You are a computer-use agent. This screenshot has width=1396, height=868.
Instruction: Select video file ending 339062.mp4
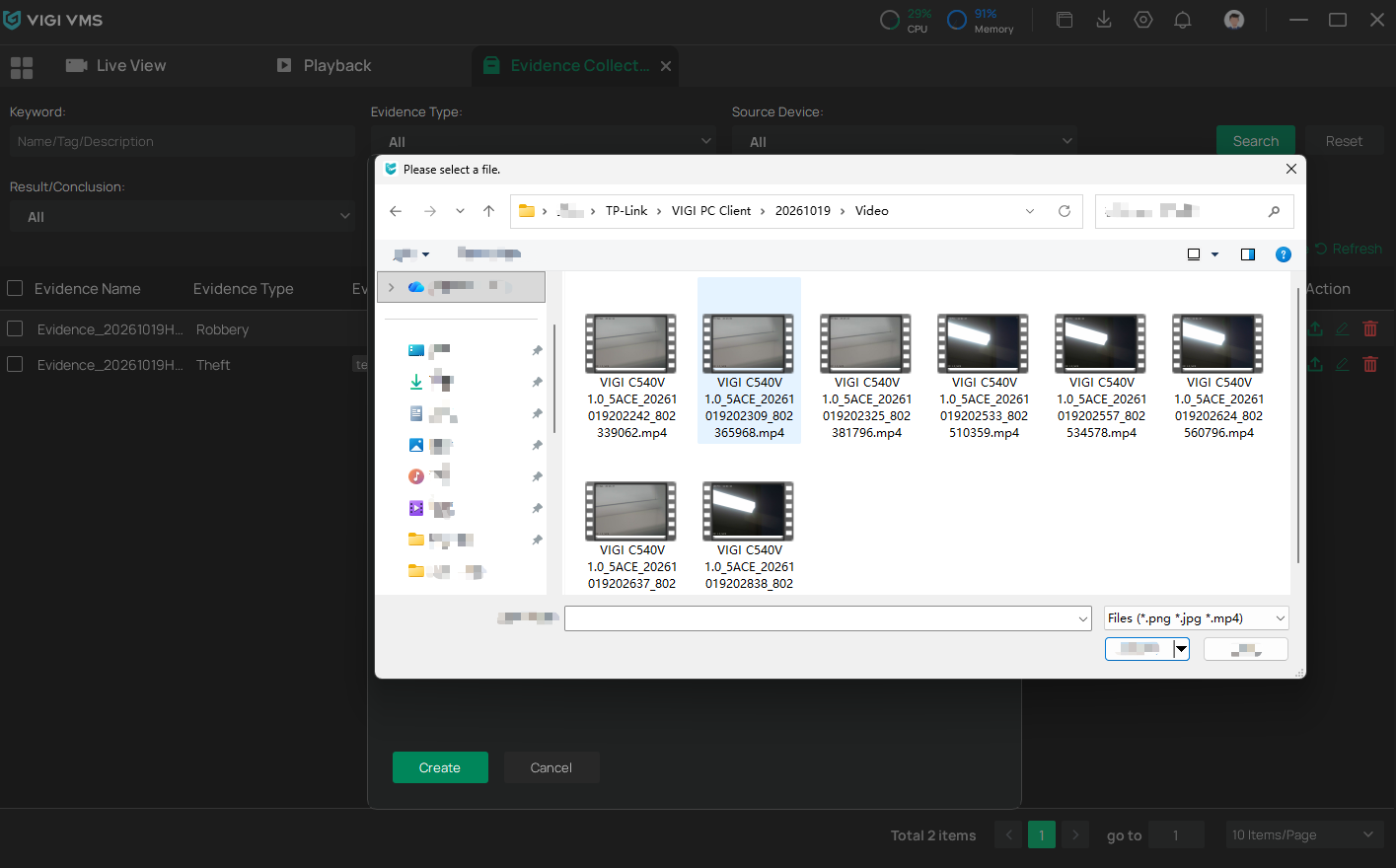coord(631,376)
